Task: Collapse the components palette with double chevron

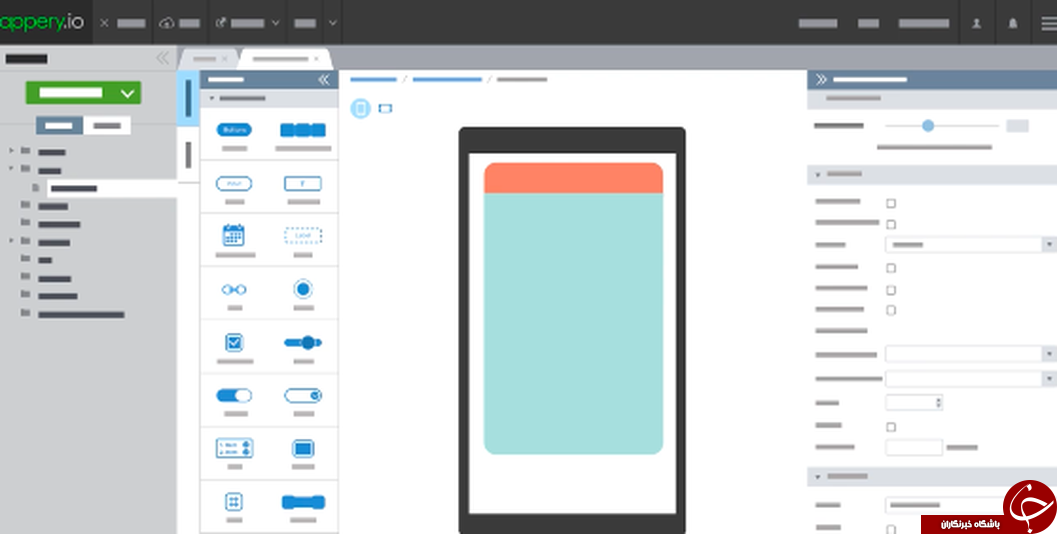Action: pos(324,80)
